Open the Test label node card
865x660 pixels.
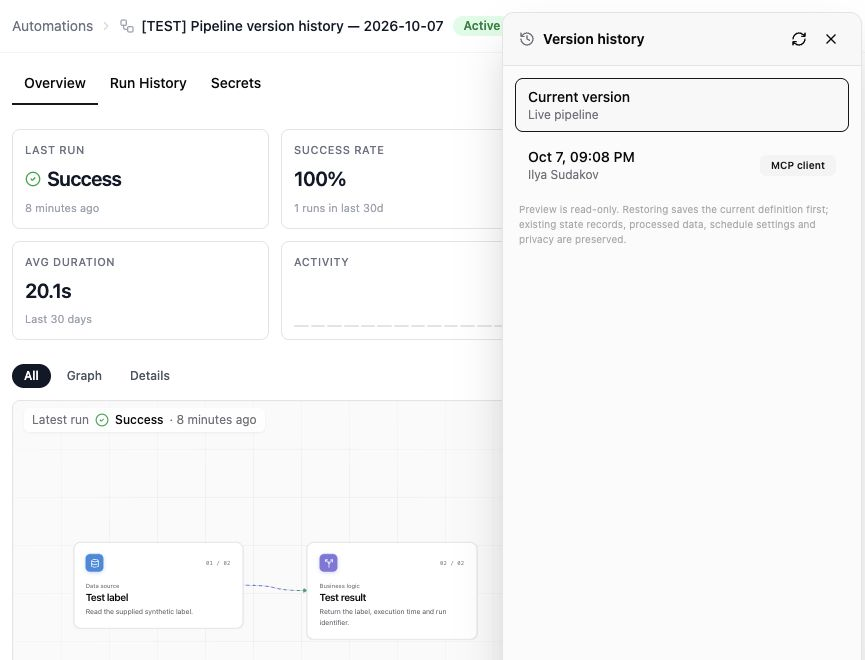[158, 586]
